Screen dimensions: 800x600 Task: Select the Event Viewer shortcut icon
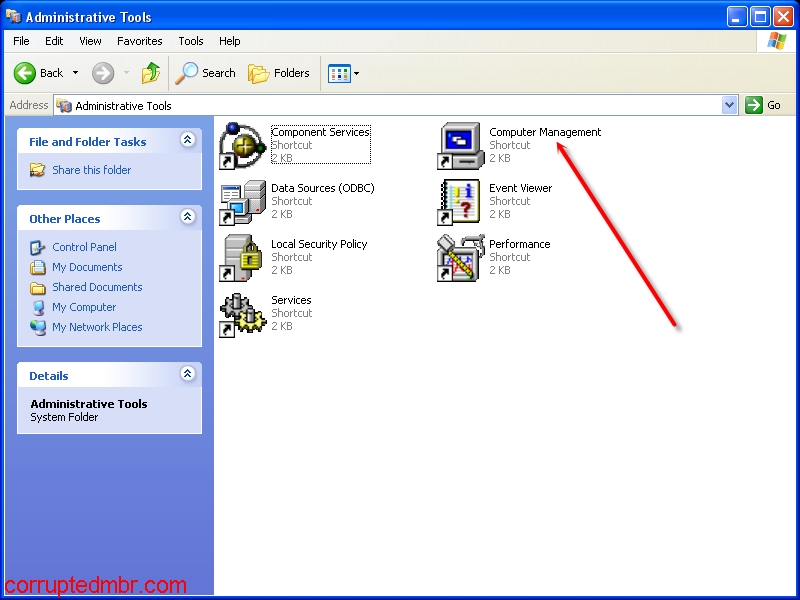pyautogui.click(x=460, y=201)
